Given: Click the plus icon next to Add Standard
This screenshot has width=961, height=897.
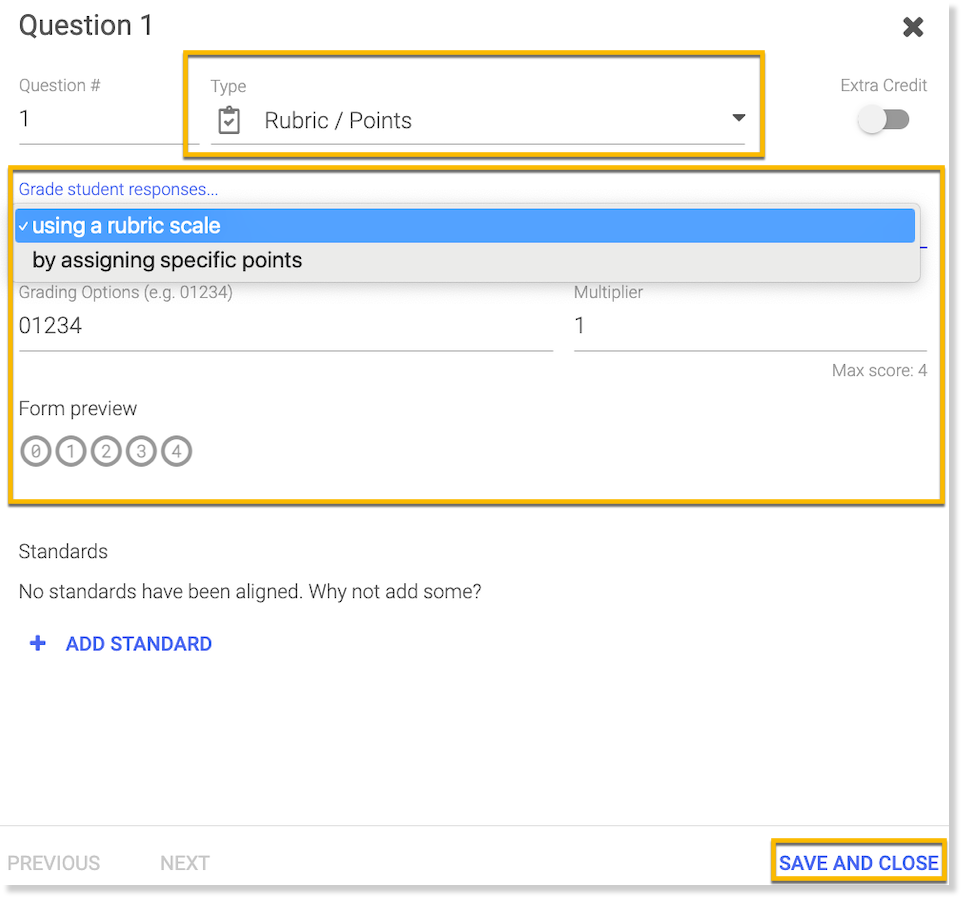Looking at the screenshot, I should tap(38, 644).
